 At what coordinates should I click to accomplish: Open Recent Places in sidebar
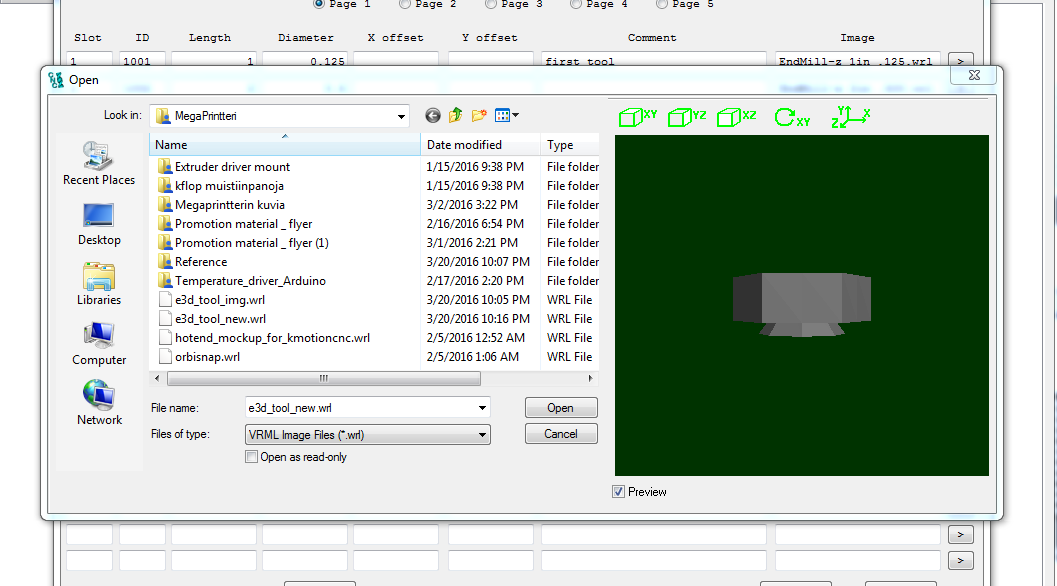pyautogui.click(x=99, y=163)
